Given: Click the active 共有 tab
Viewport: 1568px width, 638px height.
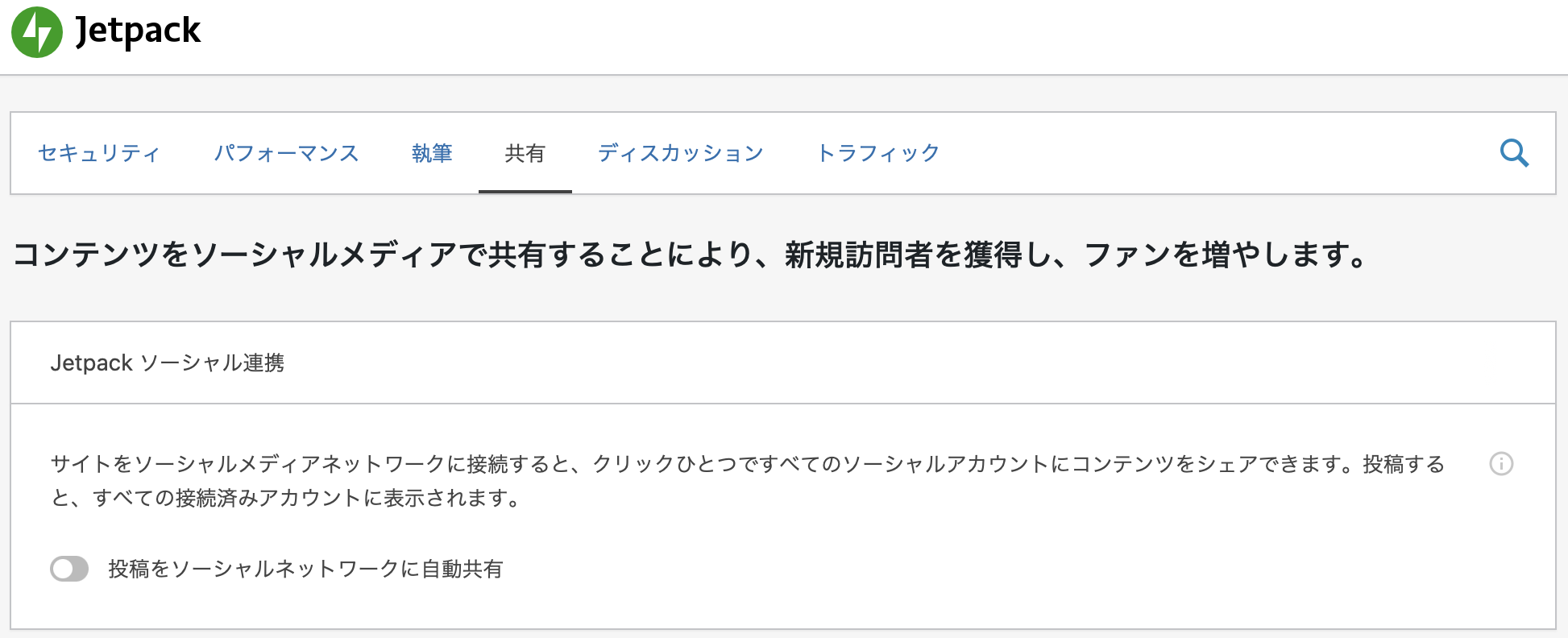Looking at the screenshot, I should pos(525,153).
